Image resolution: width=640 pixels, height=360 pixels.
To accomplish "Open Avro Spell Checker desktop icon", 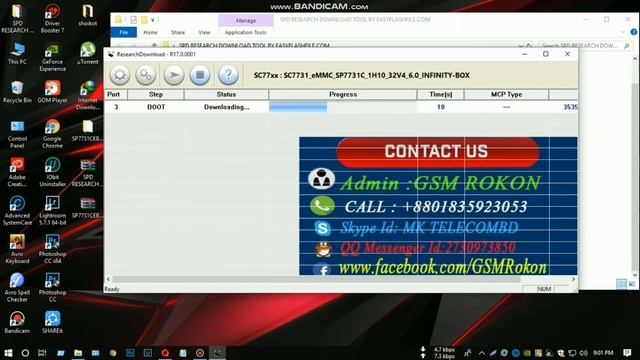I will pos(17,288).
